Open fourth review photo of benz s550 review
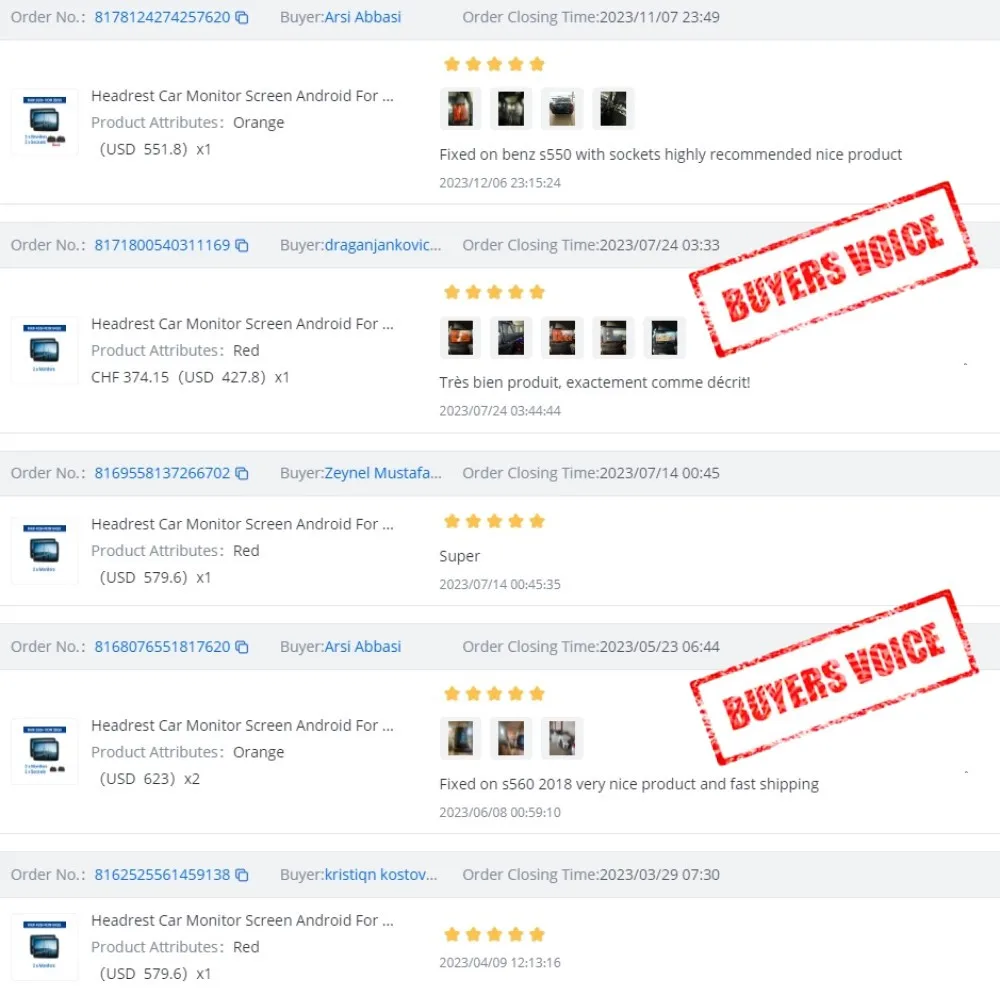 614,108
